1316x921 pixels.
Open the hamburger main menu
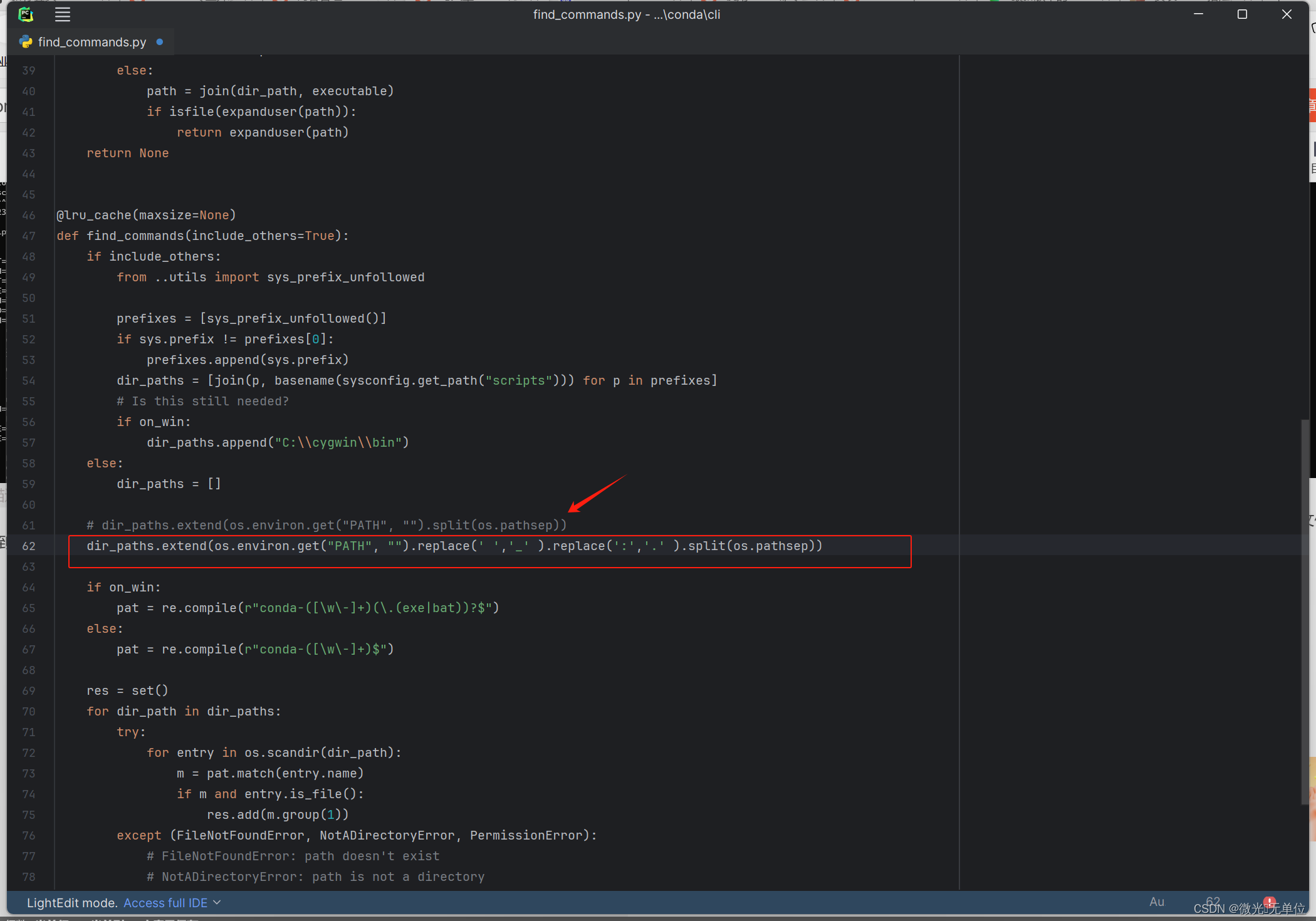coord(63,14)
